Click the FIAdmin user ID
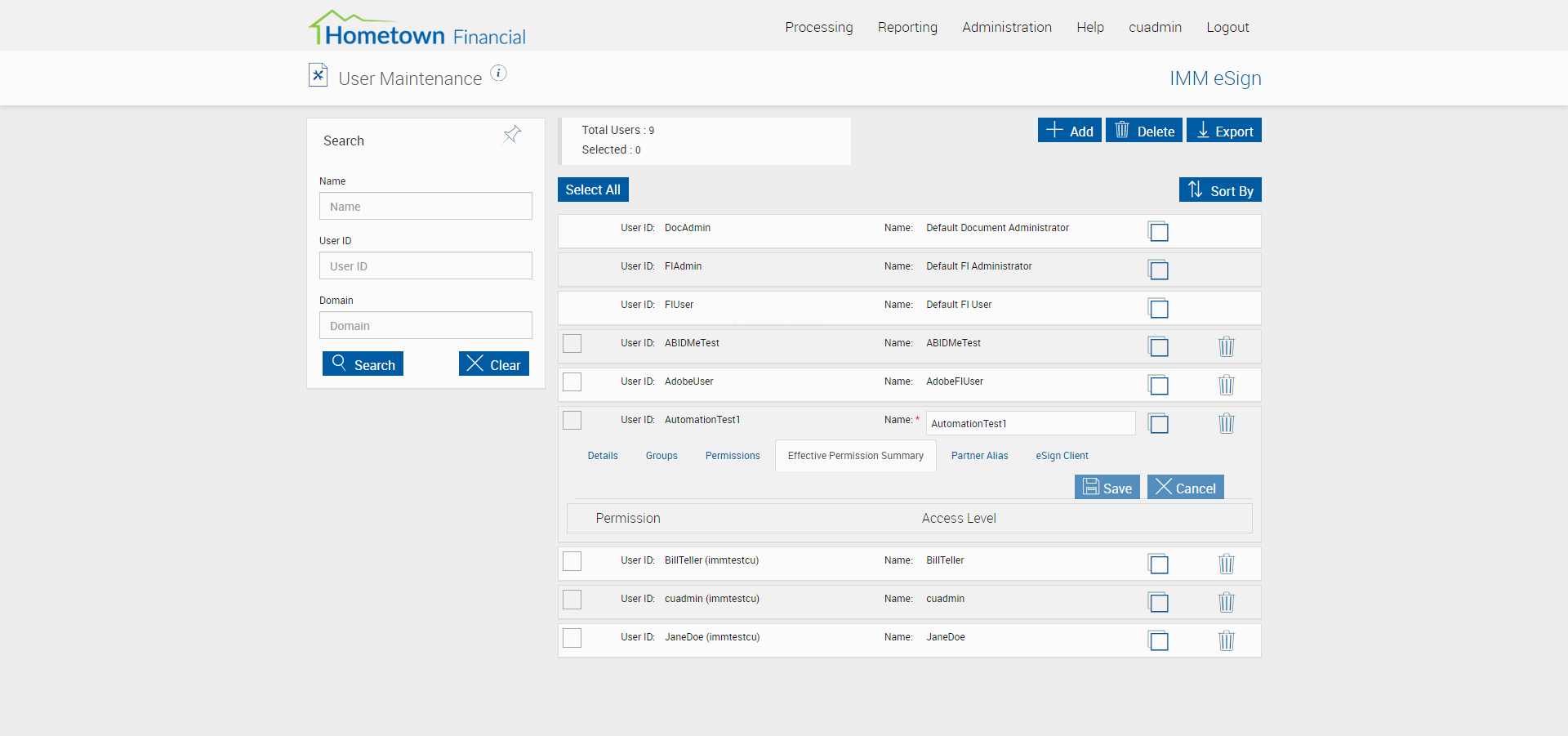Screen dimensions: 1568x736 (x=683, y=266)
